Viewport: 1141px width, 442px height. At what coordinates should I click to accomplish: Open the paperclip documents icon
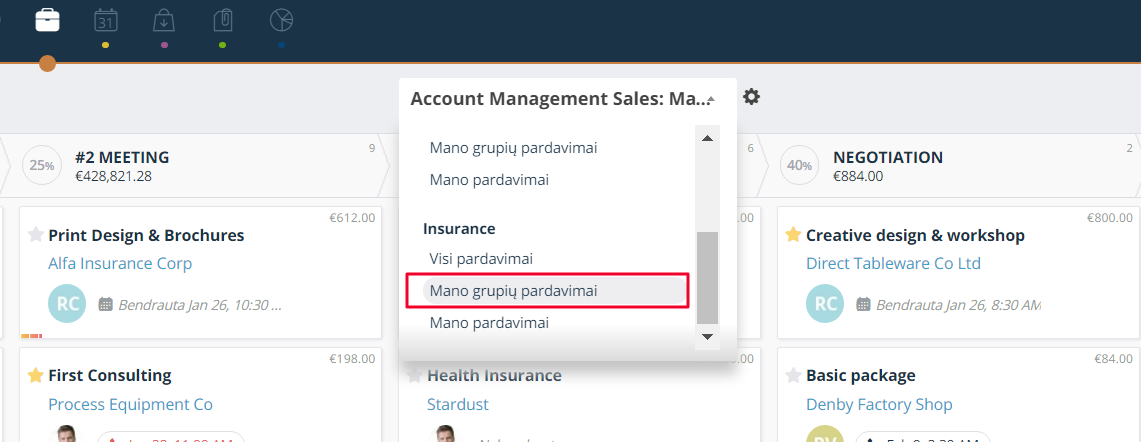(222, 20)
